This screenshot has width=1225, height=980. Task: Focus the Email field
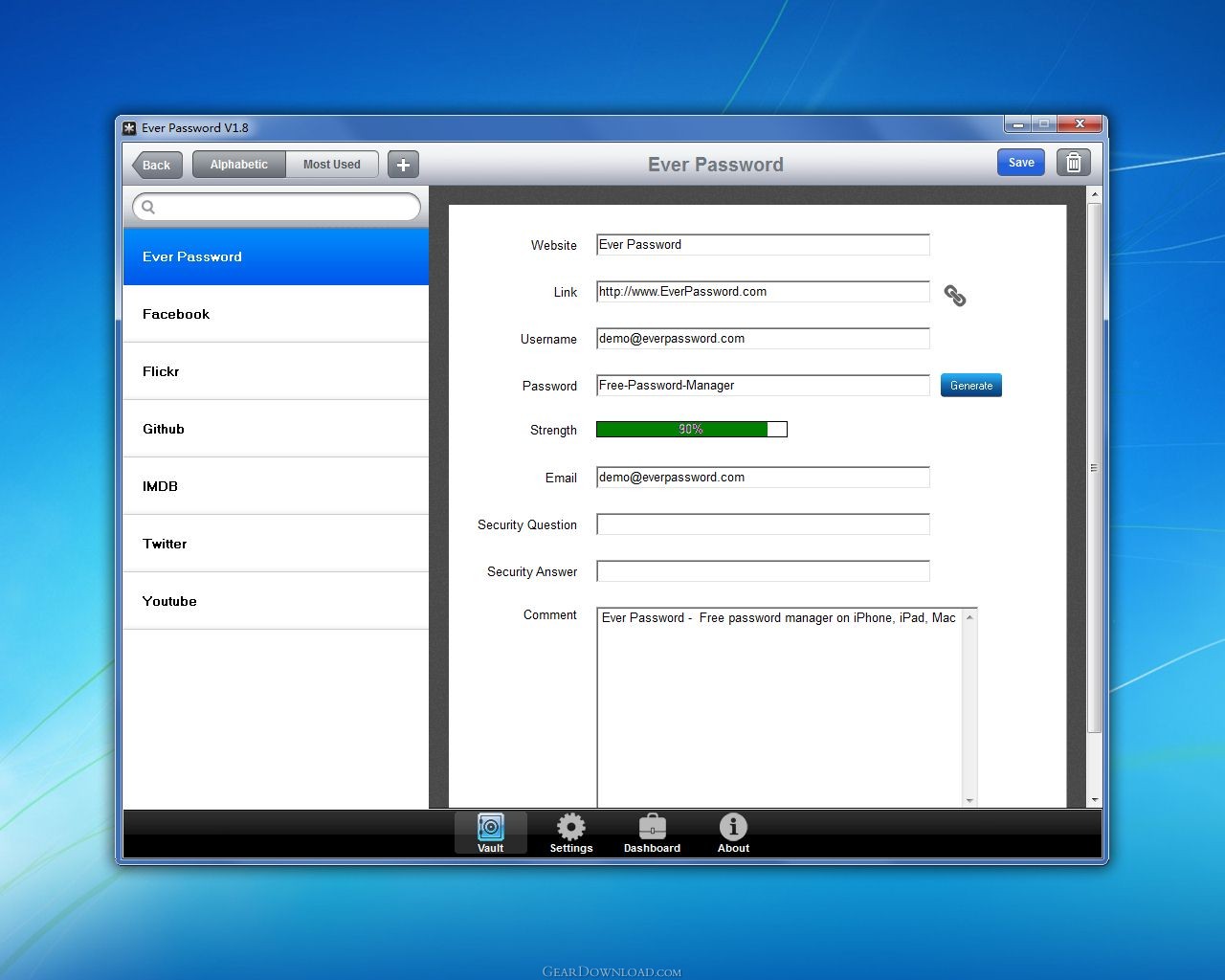coord(763,478)
